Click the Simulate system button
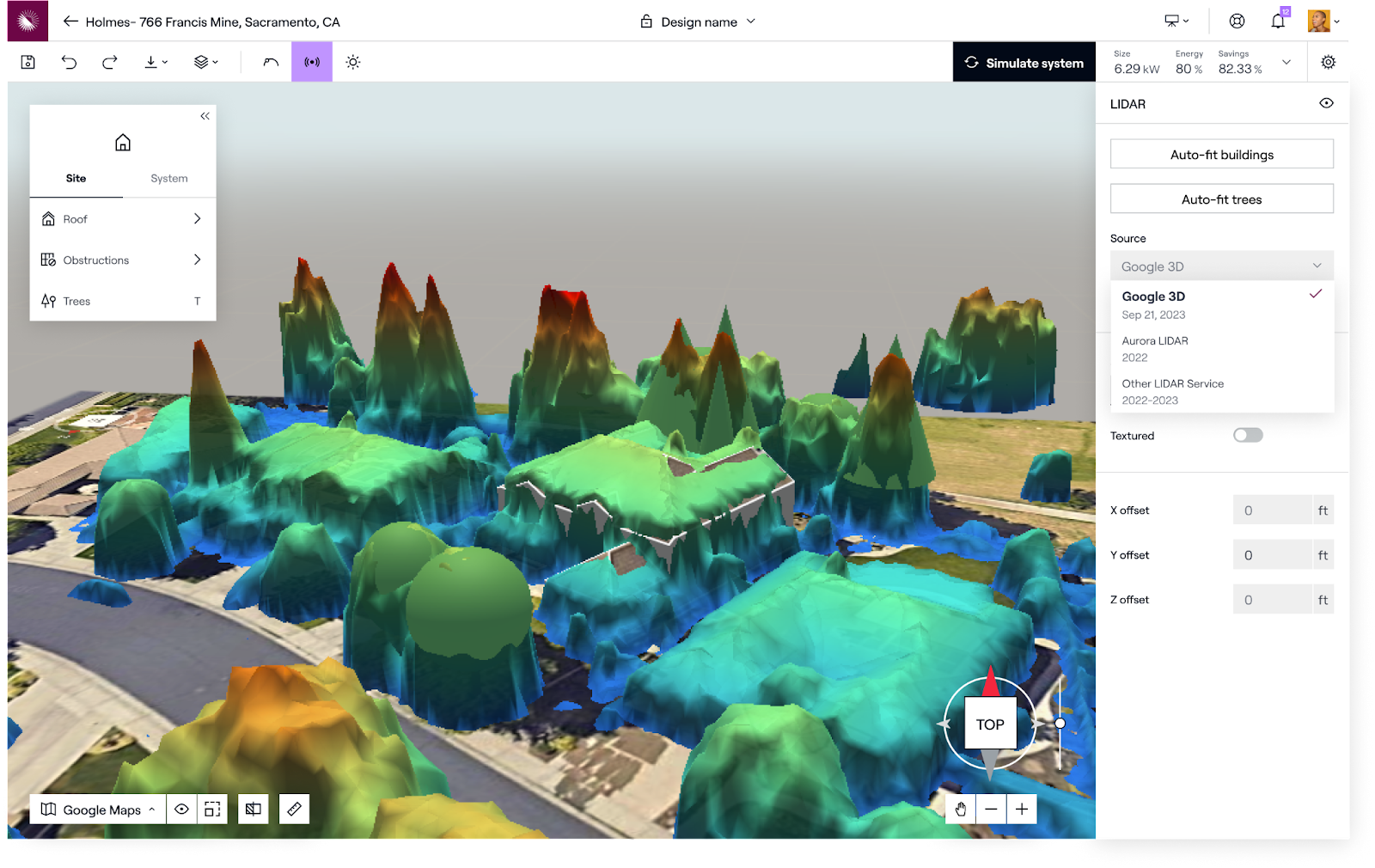1375x868 pixels. [1024, 62]
